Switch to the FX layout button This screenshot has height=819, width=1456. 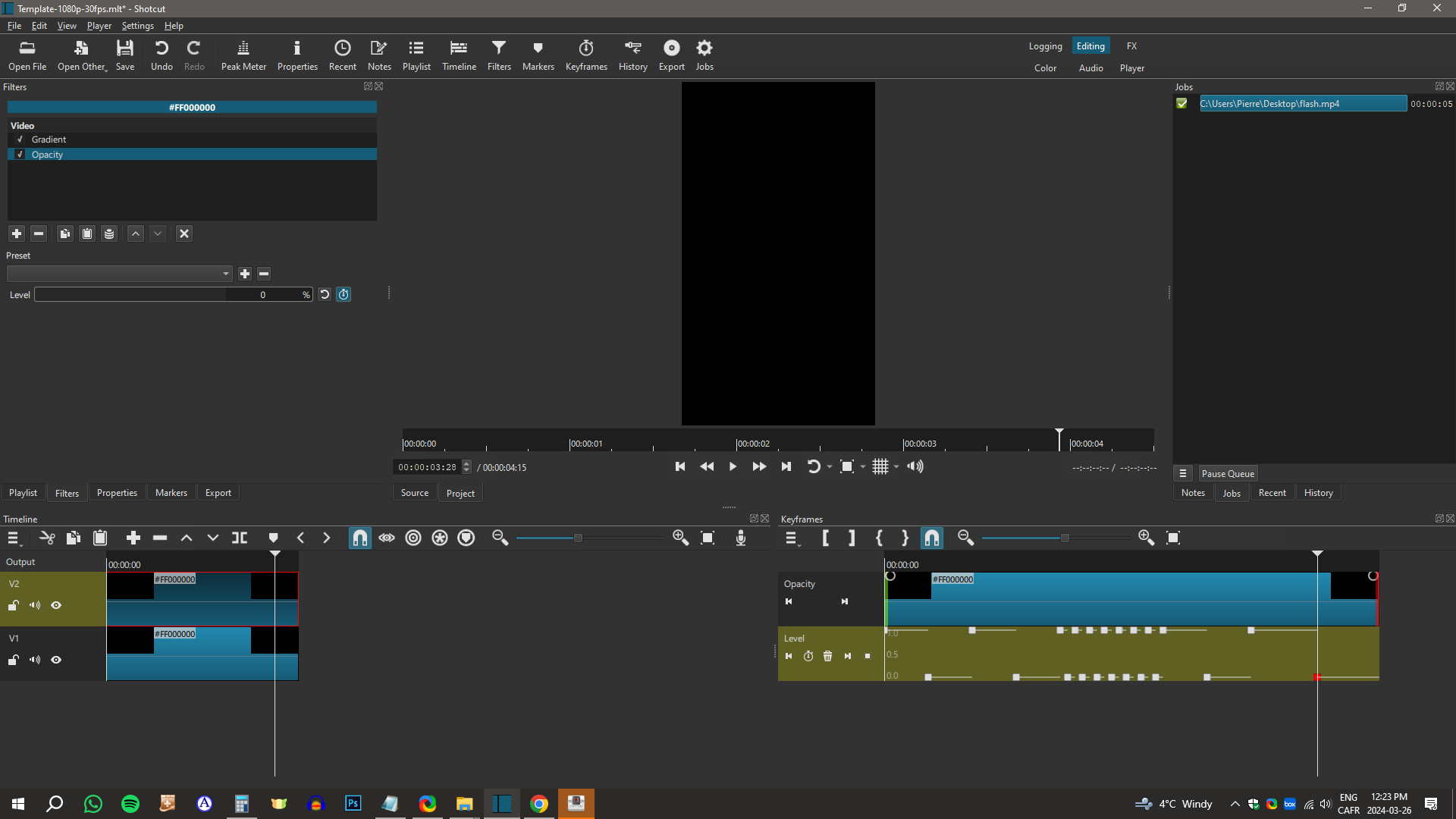(1131, 46)
